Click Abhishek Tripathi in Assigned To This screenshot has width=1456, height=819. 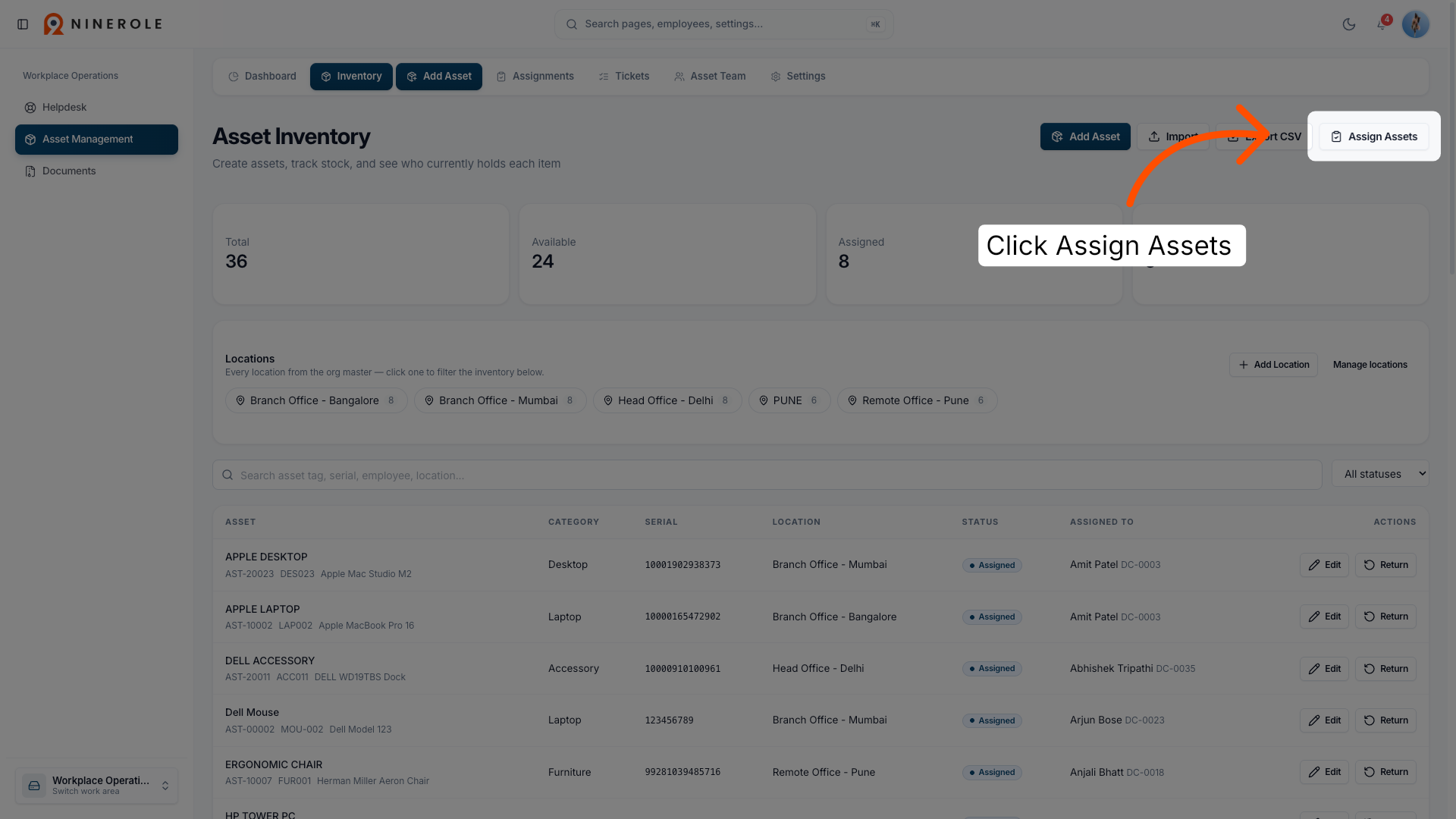point(1111,668)
